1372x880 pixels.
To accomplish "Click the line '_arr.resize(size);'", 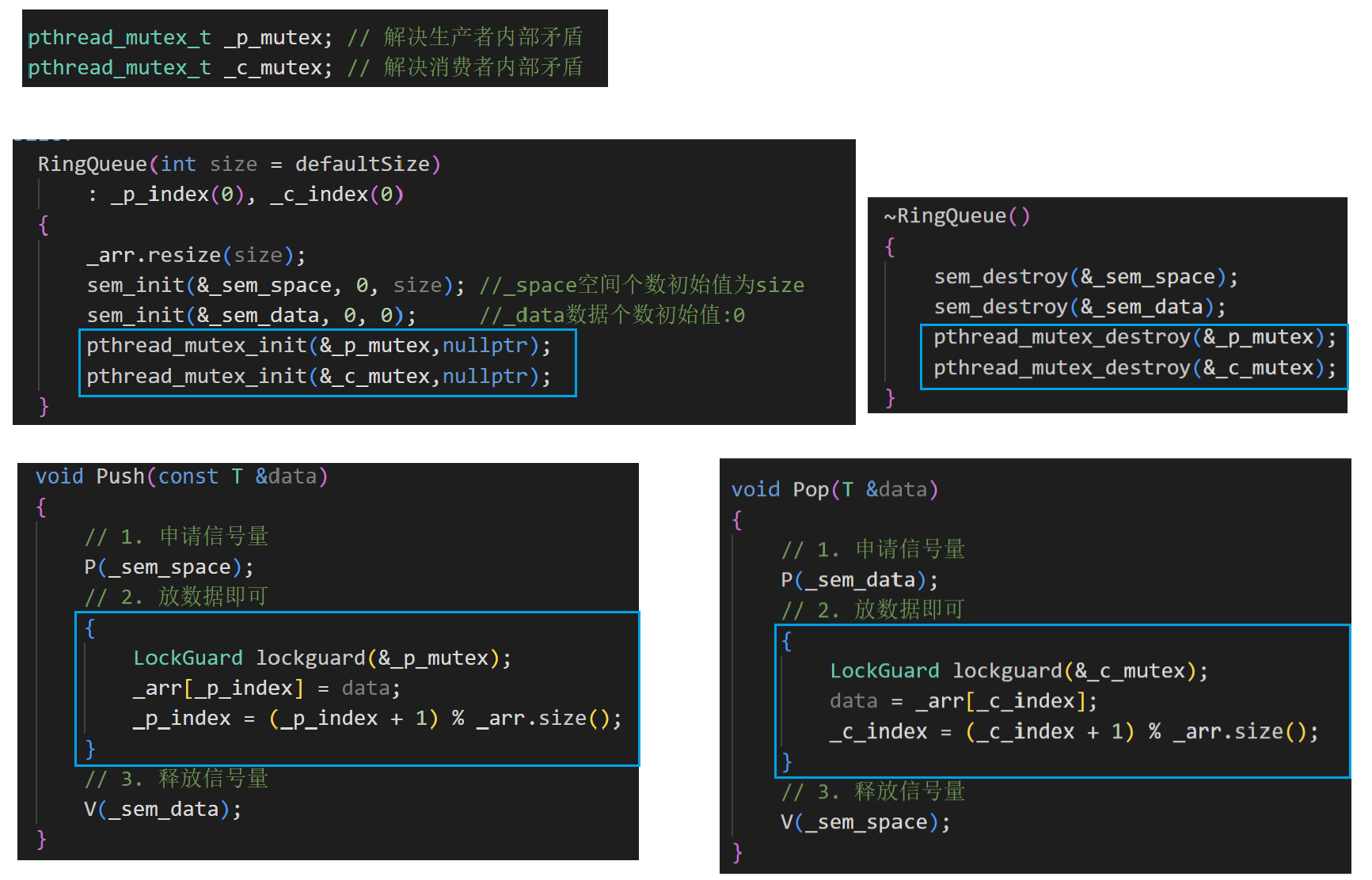I will pos(196,255).
